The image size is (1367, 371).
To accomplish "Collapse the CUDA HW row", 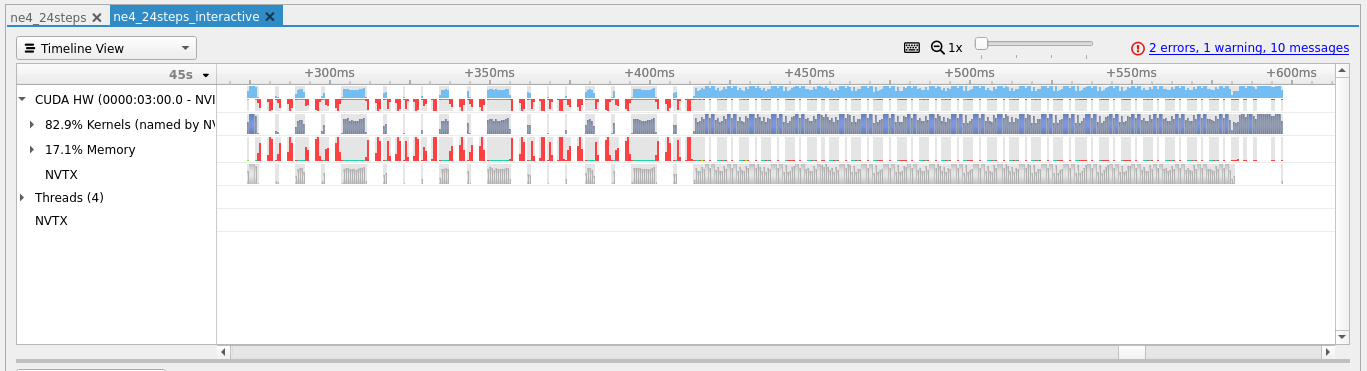I will pyautogui.click(x=22, y=99).
